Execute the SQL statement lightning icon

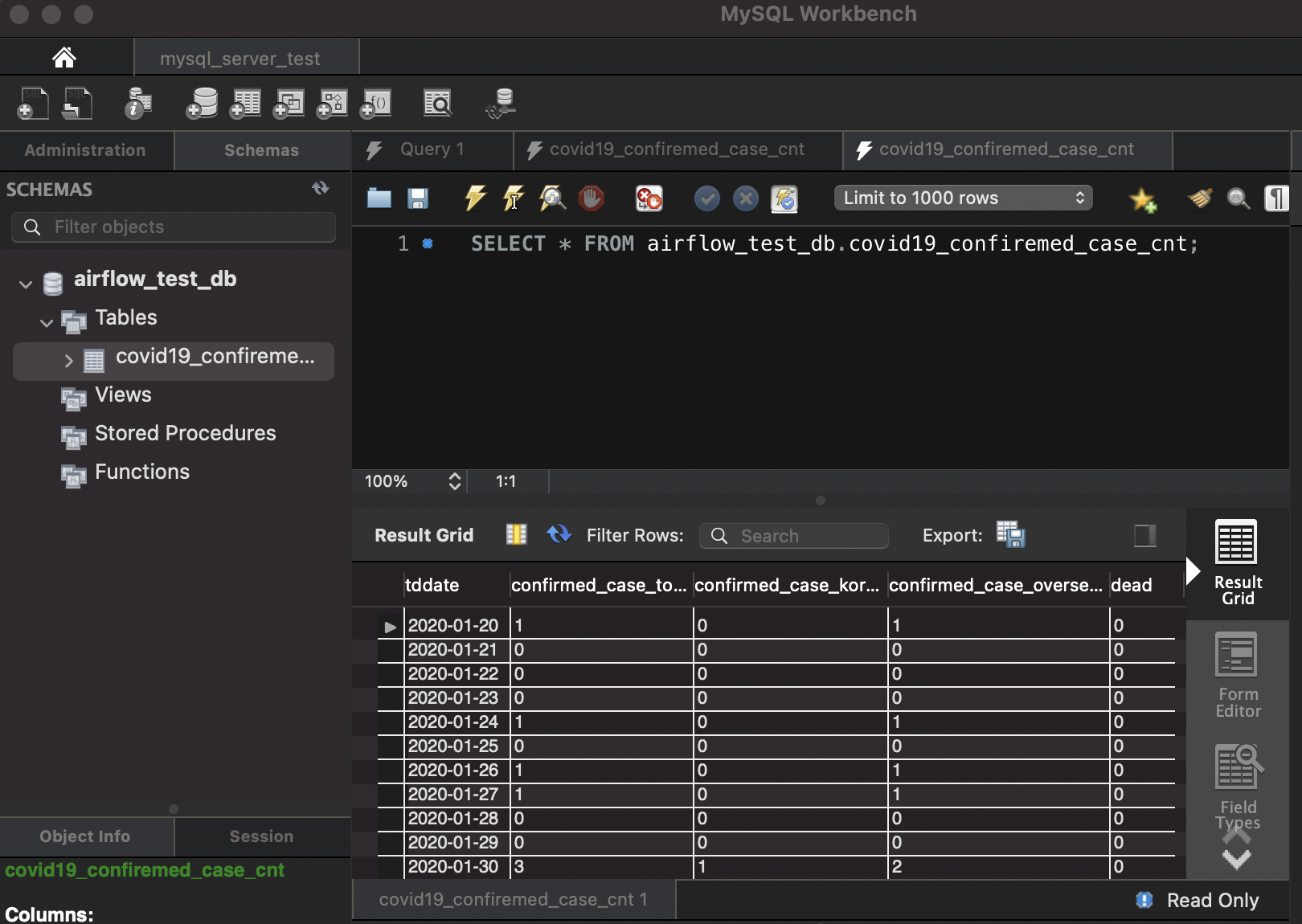point(476,198)
